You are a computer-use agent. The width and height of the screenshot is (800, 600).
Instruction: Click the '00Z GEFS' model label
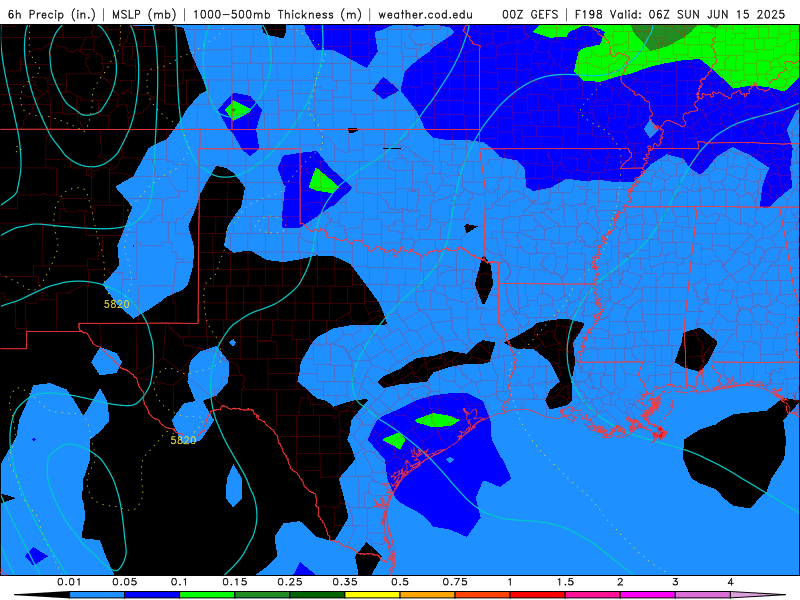(x=531, y=14)
